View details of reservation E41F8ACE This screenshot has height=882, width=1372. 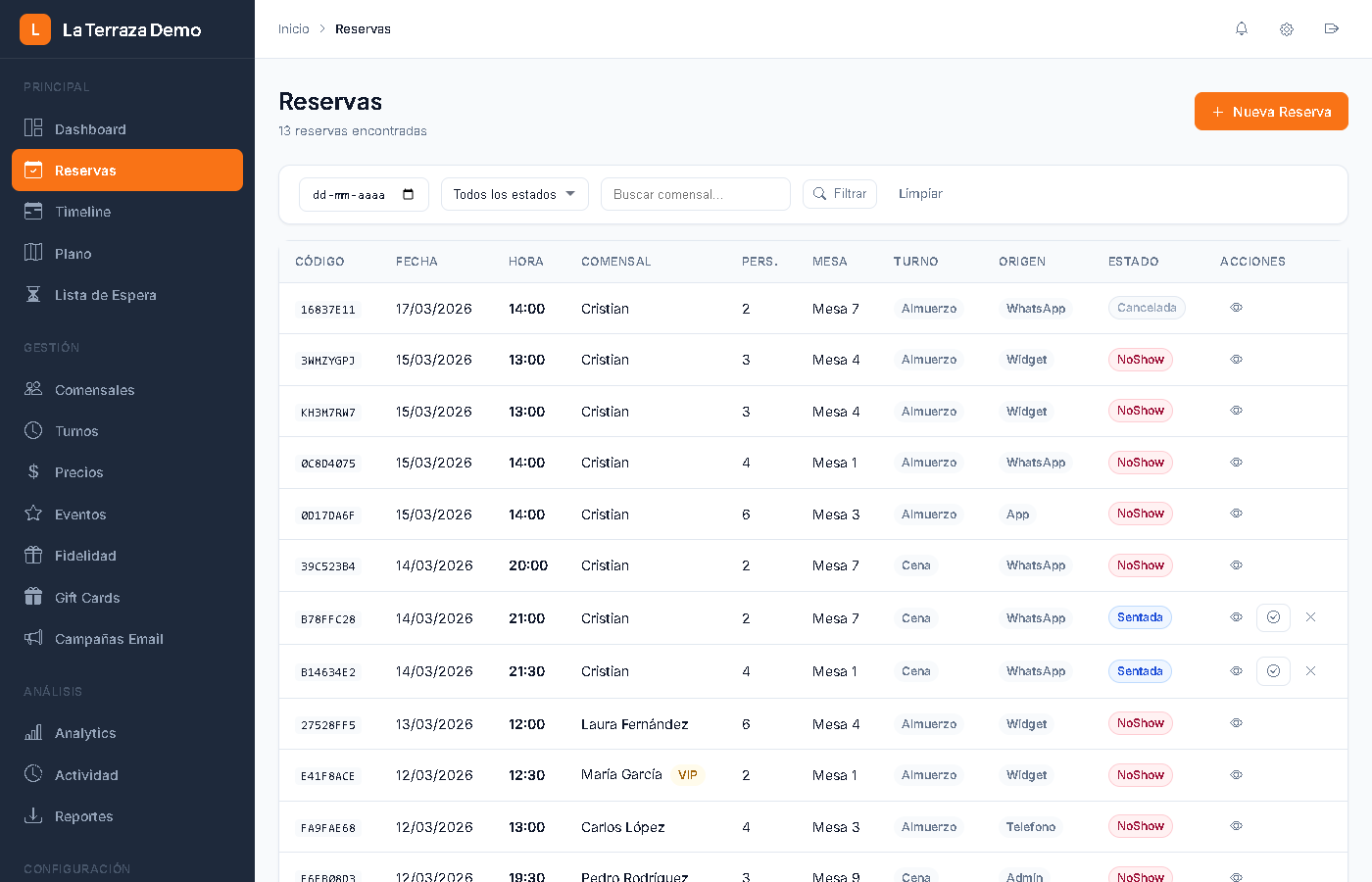coord(1237,775)
